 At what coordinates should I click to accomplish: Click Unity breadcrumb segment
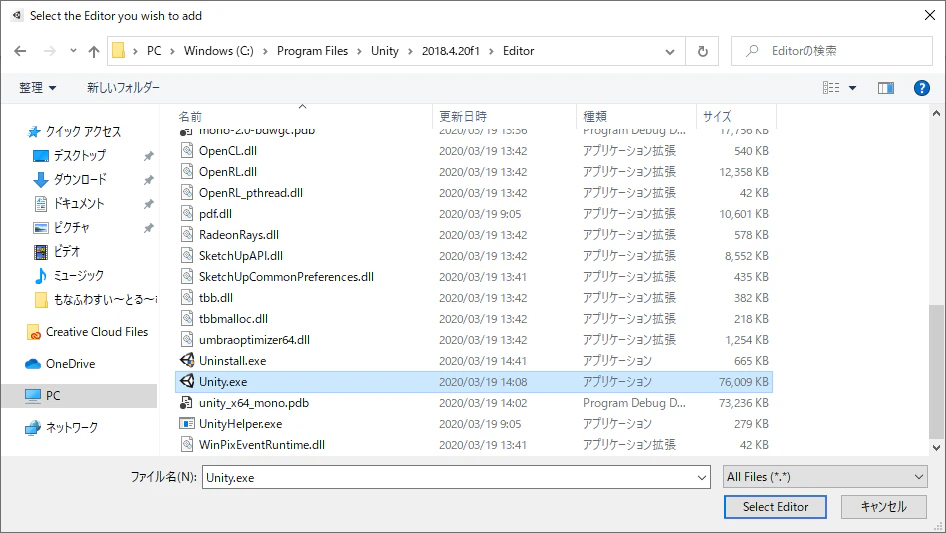click(384, 51)
